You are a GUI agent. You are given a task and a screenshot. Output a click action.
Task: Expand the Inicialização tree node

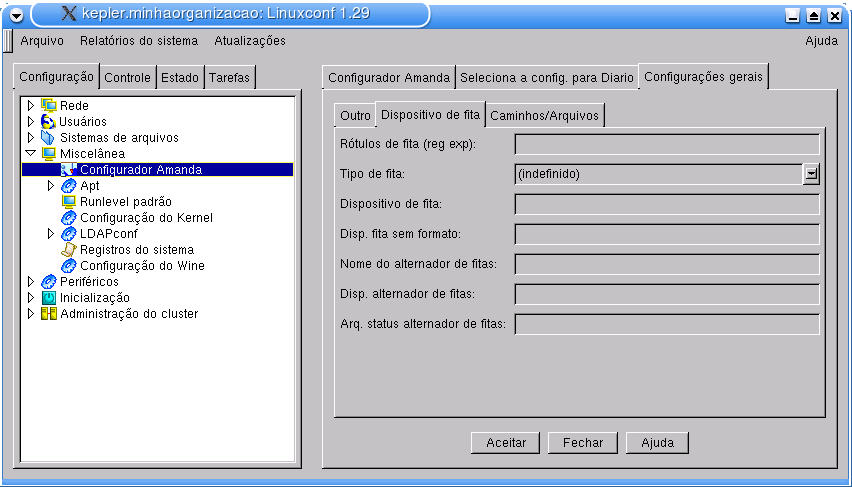[x=30, y=298]
